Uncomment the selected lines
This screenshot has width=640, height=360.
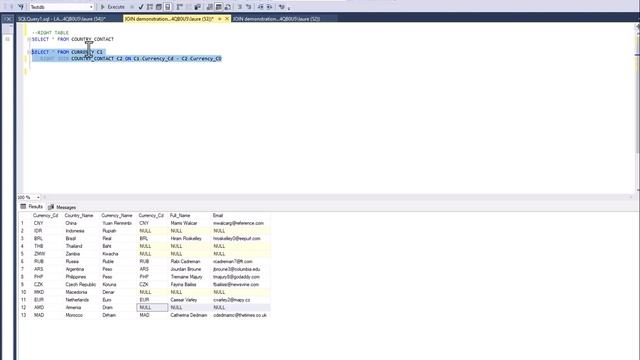tap(249, 7)
